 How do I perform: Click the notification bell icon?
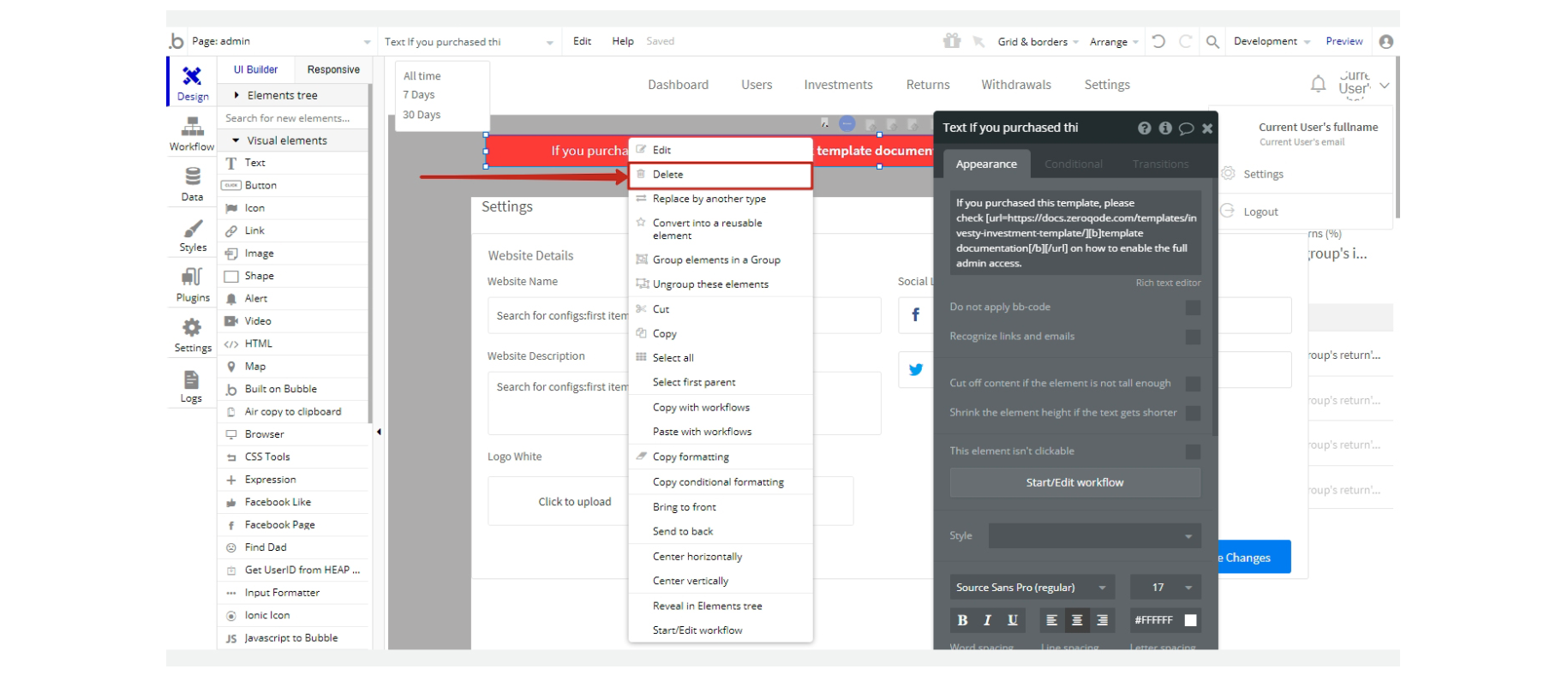pos(1318,84)
